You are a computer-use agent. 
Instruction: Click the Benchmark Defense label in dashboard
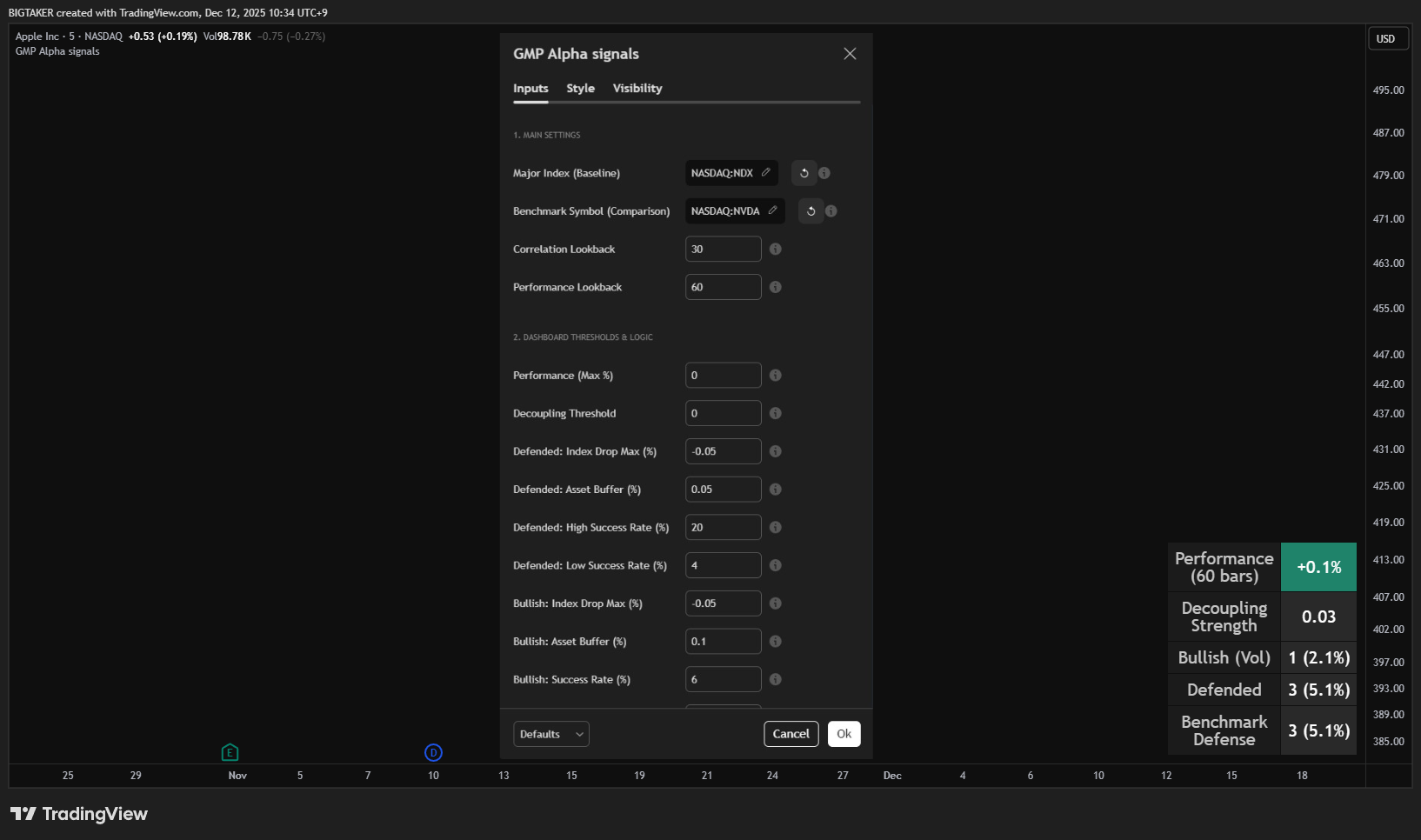click(1224, 730)
